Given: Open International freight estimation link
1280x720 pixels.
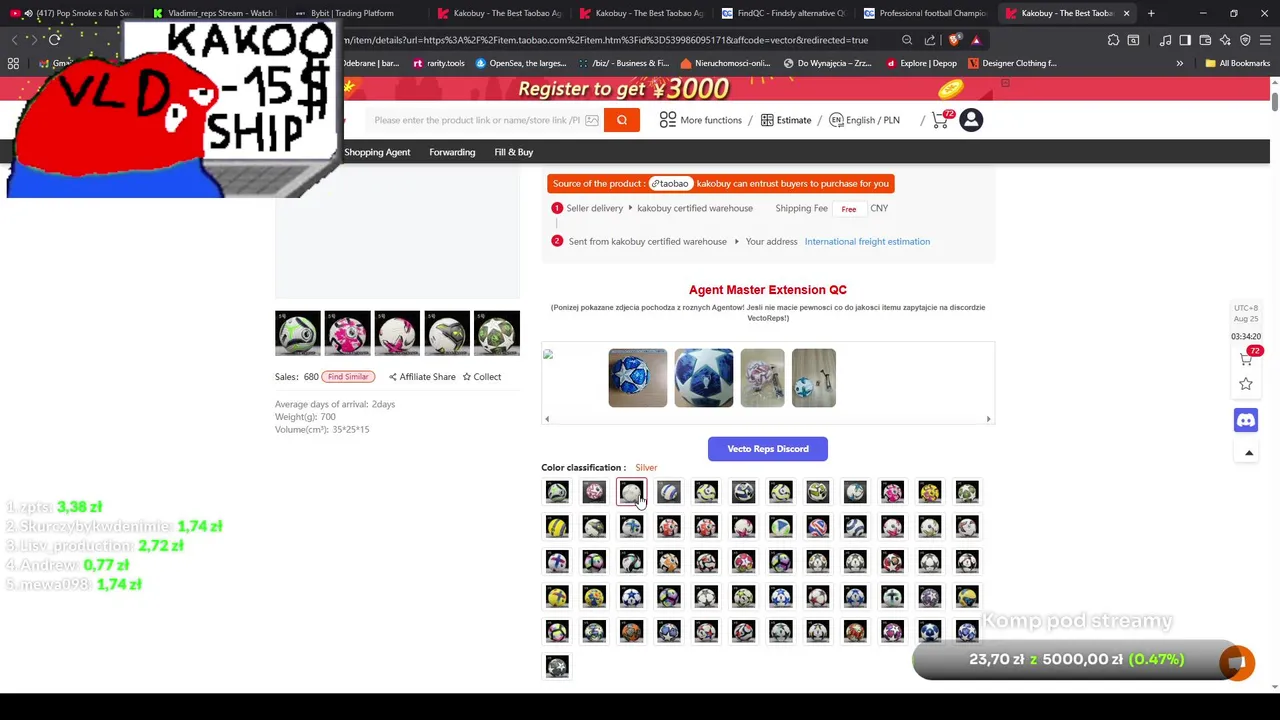Looking at the screenshot, I should [867, 241].
